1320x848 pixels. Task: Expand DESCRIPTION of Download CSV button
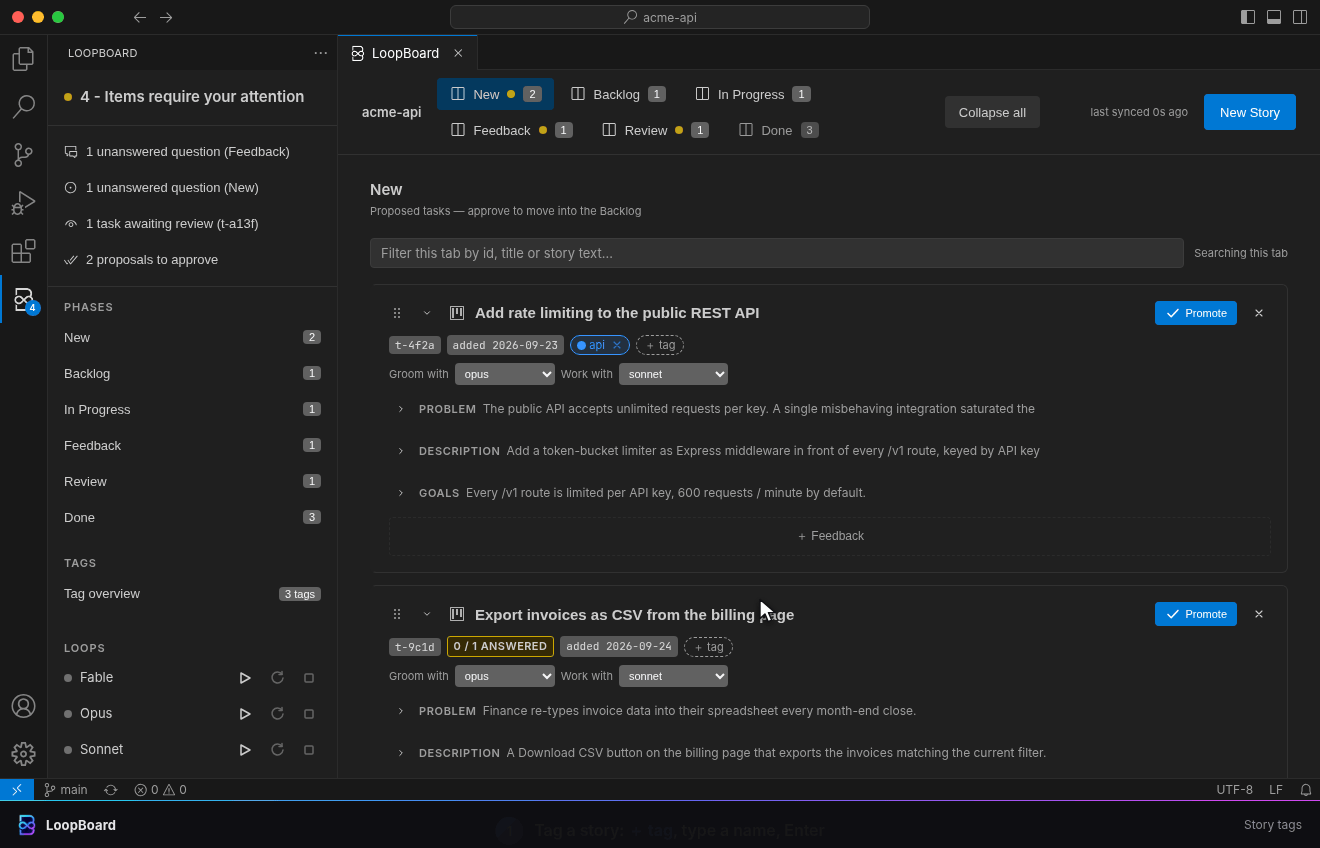tap(401, 753)
